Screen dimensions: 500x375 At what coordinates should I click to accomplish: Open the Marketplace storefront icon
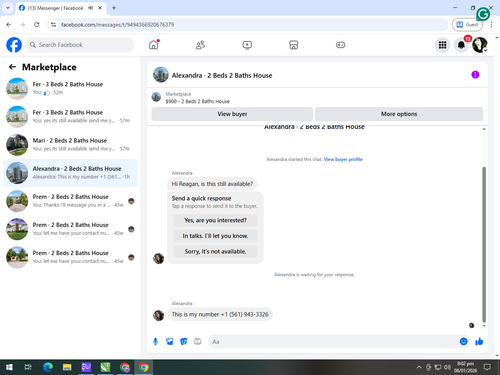pos(294,45)
